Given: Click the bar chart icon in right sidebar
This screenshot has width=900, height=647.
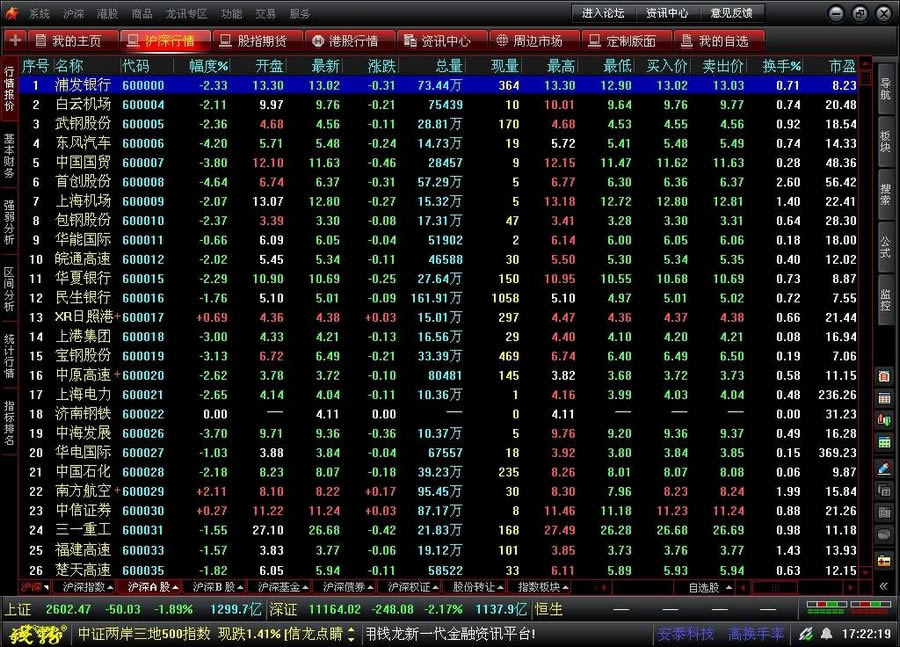Looking at the screenshot, I should point(884,421).
